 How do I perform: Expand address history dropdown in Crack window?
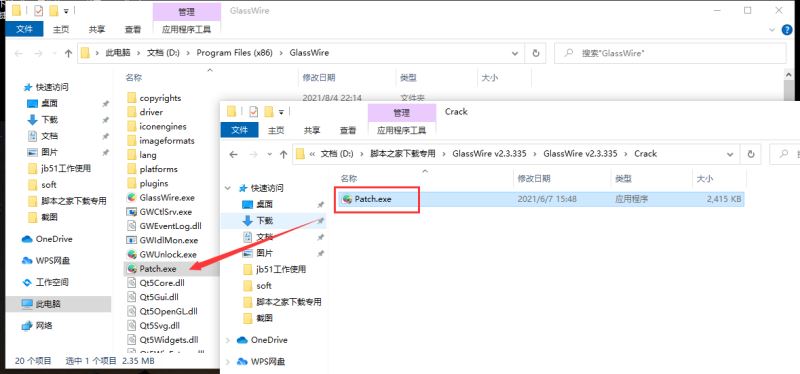(730, 154)
